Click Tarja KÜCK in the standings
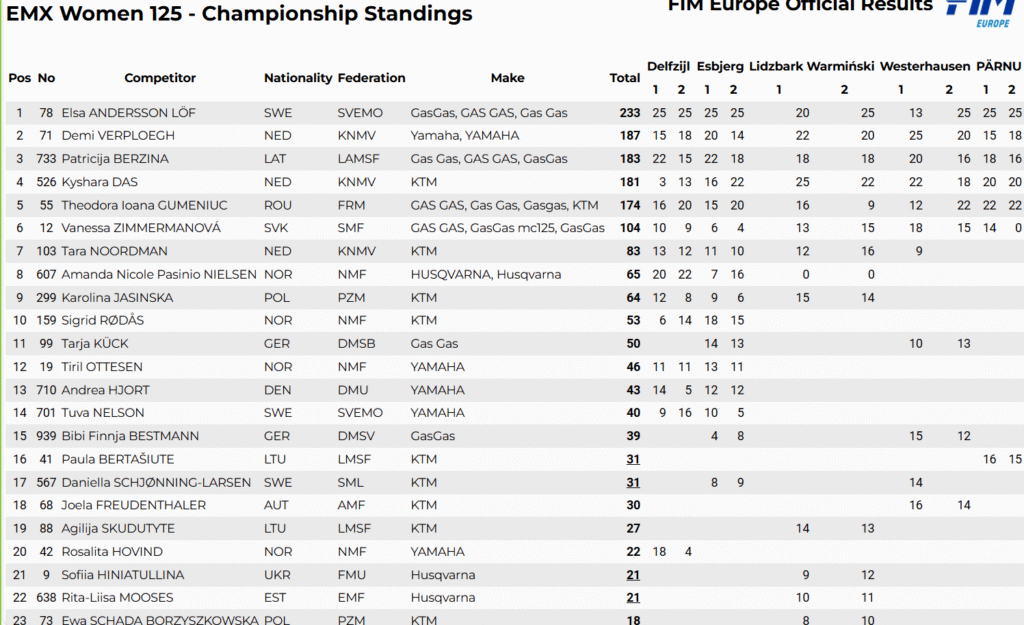 (x=95, y=344)
